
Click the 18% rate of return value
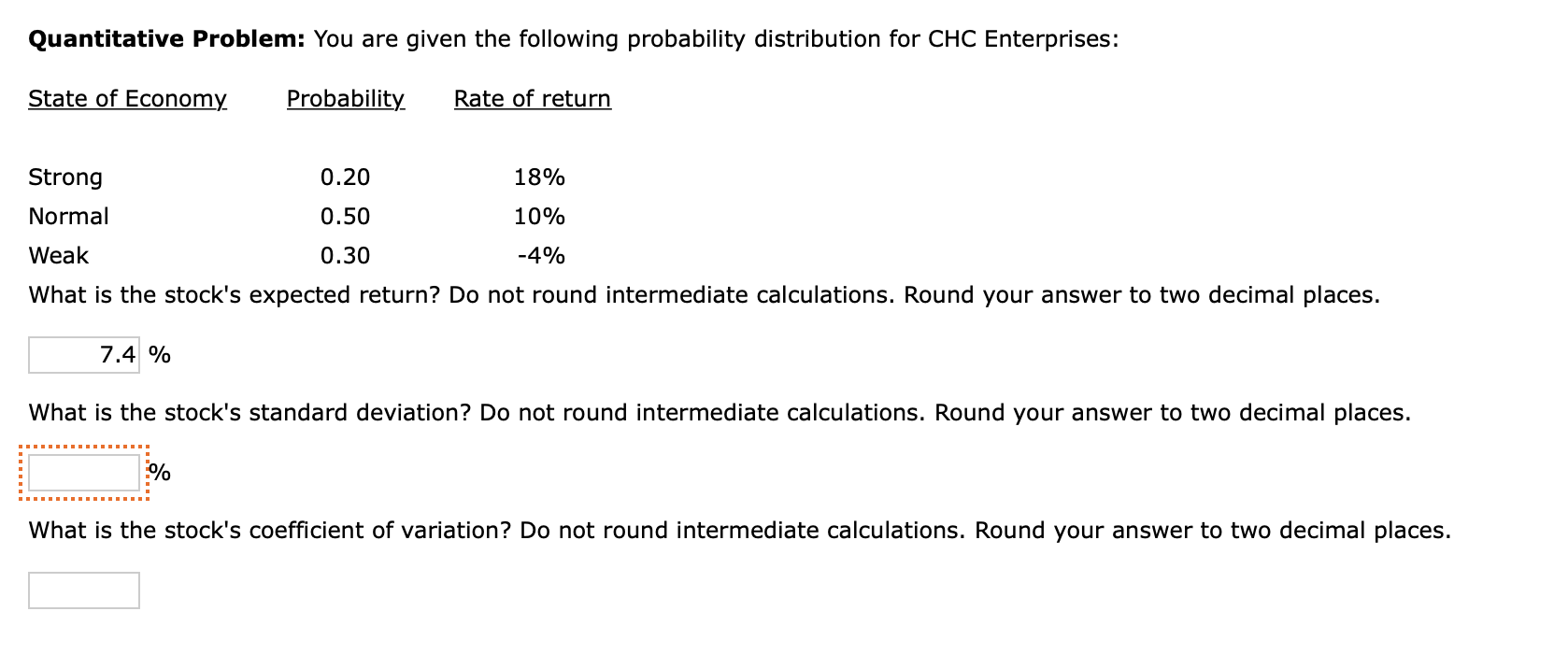tap(539, 177)
